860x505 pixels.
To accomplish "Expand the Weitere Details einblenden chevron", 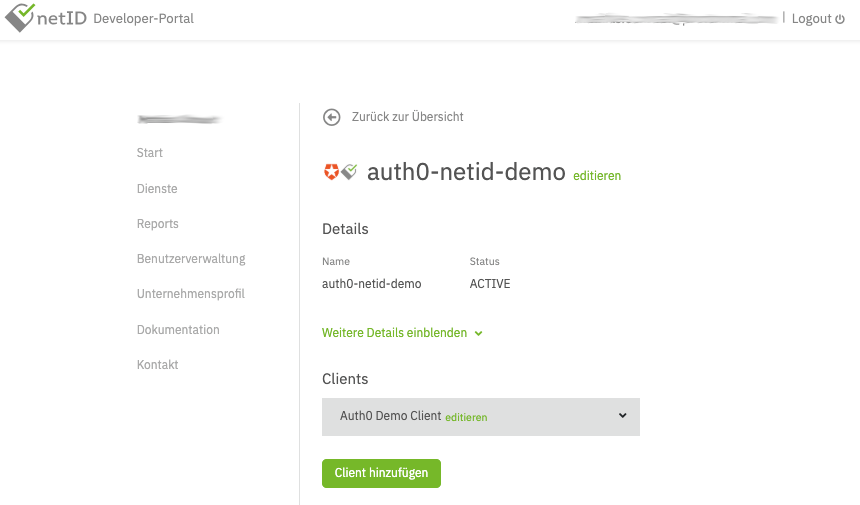I will tap(478, 333).
